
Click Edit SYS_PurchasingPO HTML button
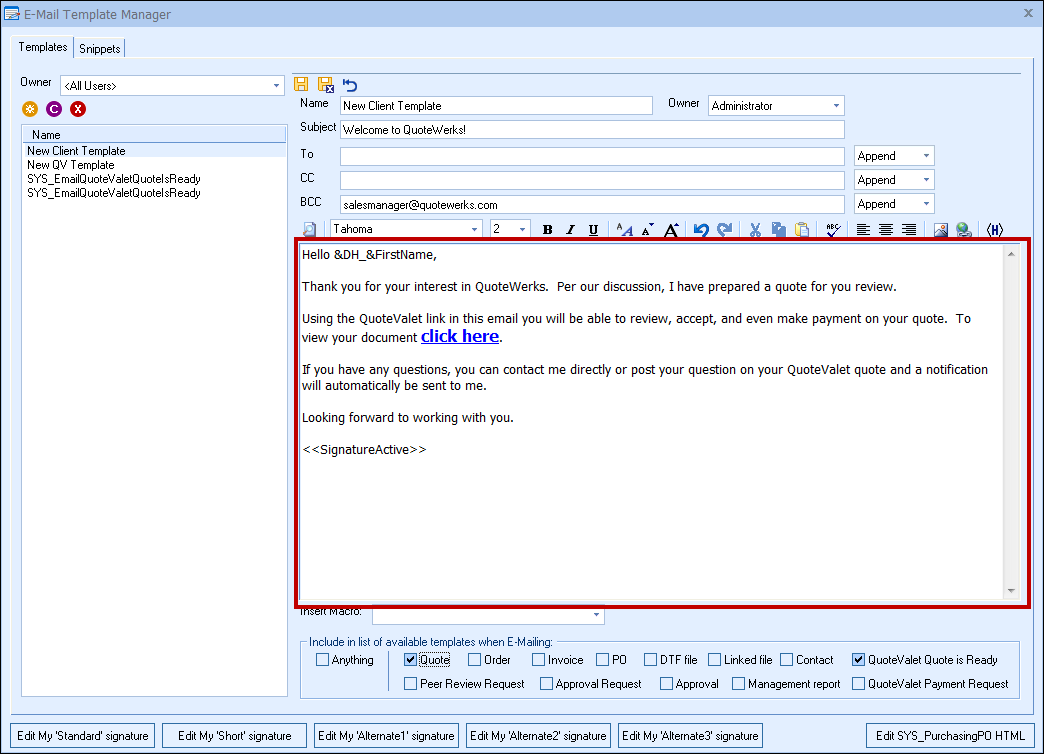click(x=948, y=736)
